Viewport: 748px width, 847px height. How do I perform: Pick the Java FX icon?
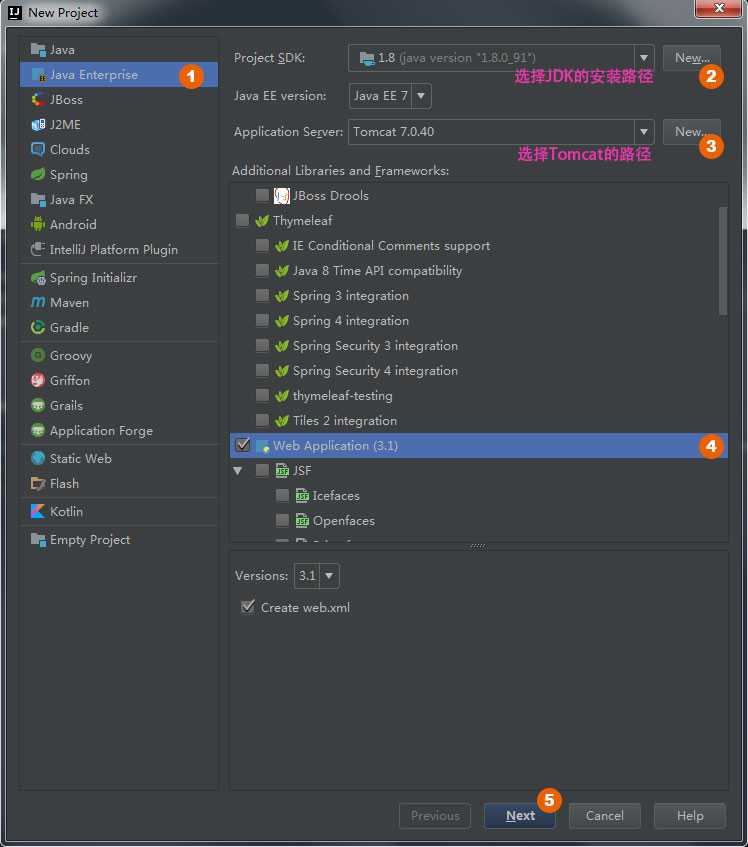pos(38,200)
